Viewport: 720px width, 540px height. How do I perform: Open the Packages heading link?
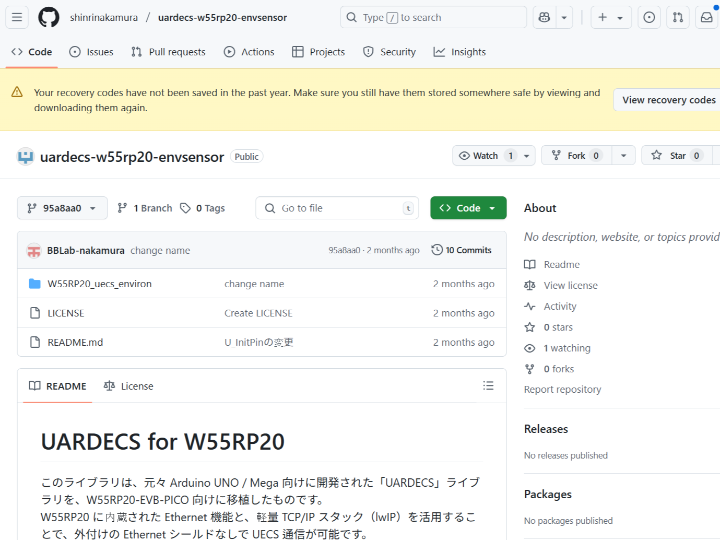coord(548,494)
